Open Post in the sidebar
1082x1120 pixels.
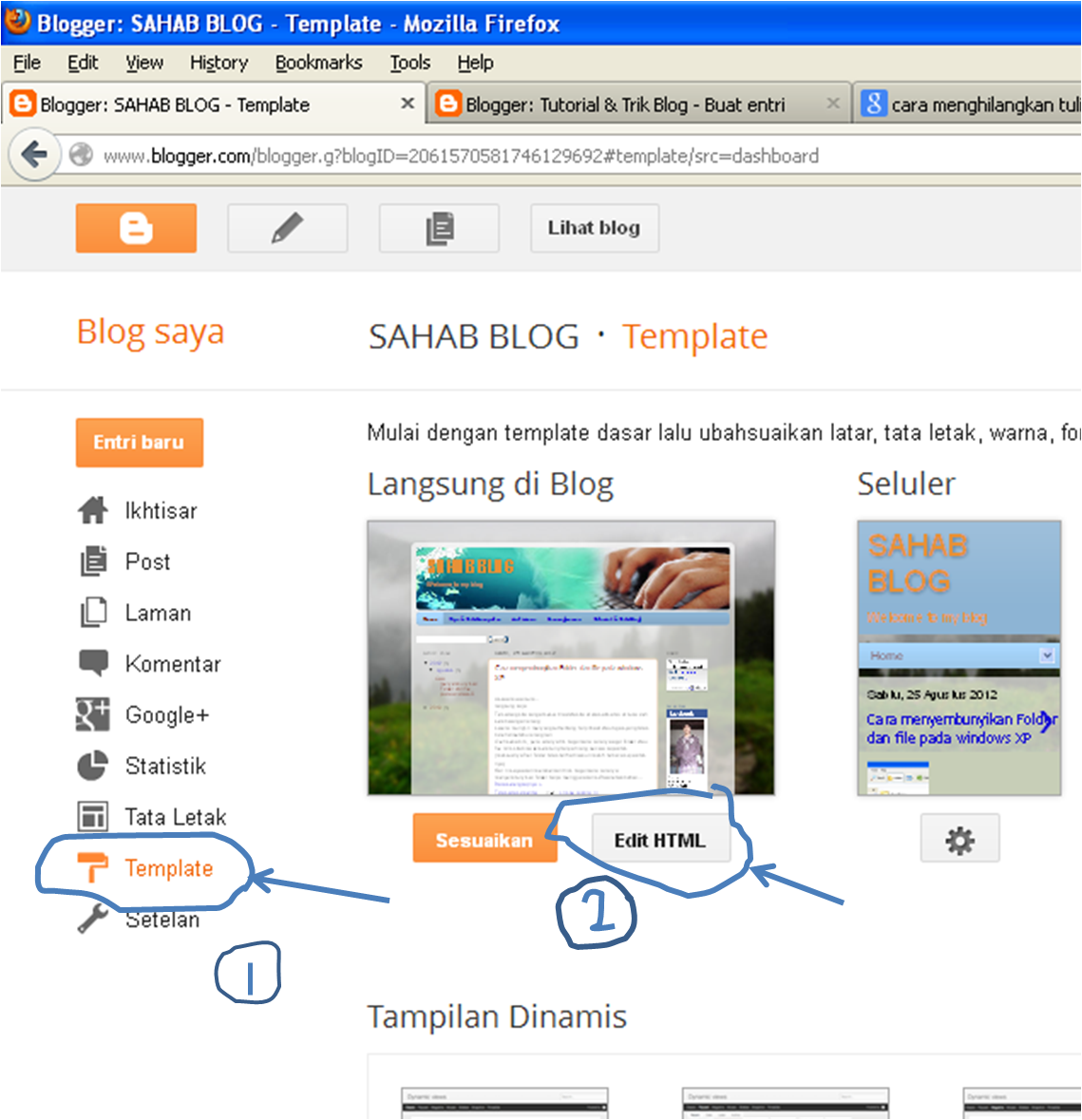click(x=148, y=562)
